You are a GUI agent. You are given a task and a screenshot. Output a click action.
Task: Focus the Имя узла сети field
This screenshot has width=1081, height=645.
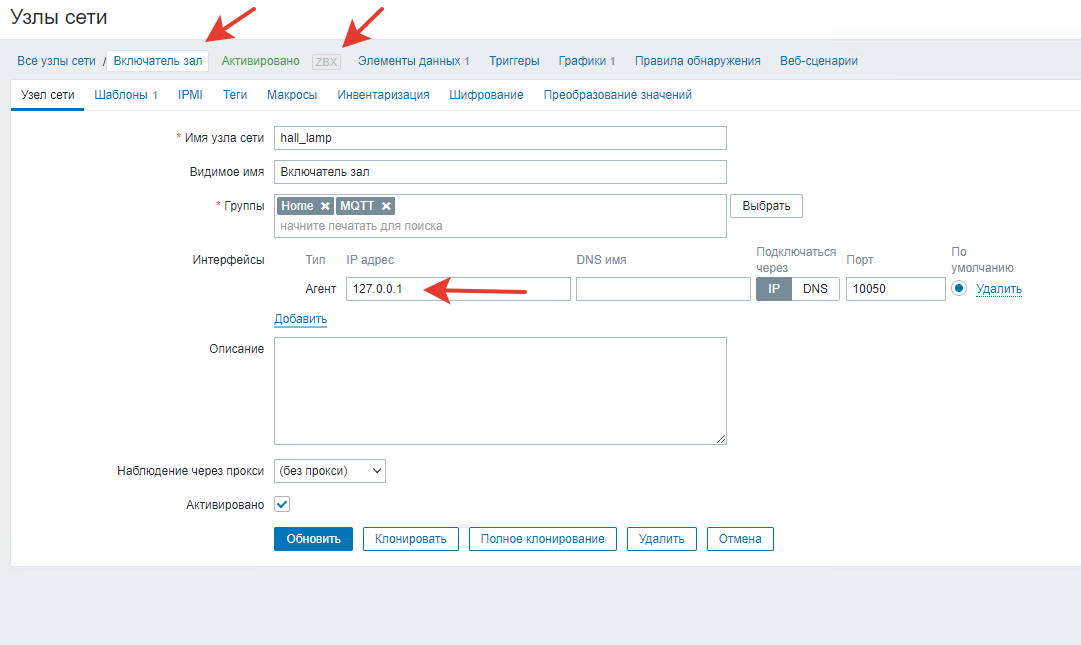(501, 138)
